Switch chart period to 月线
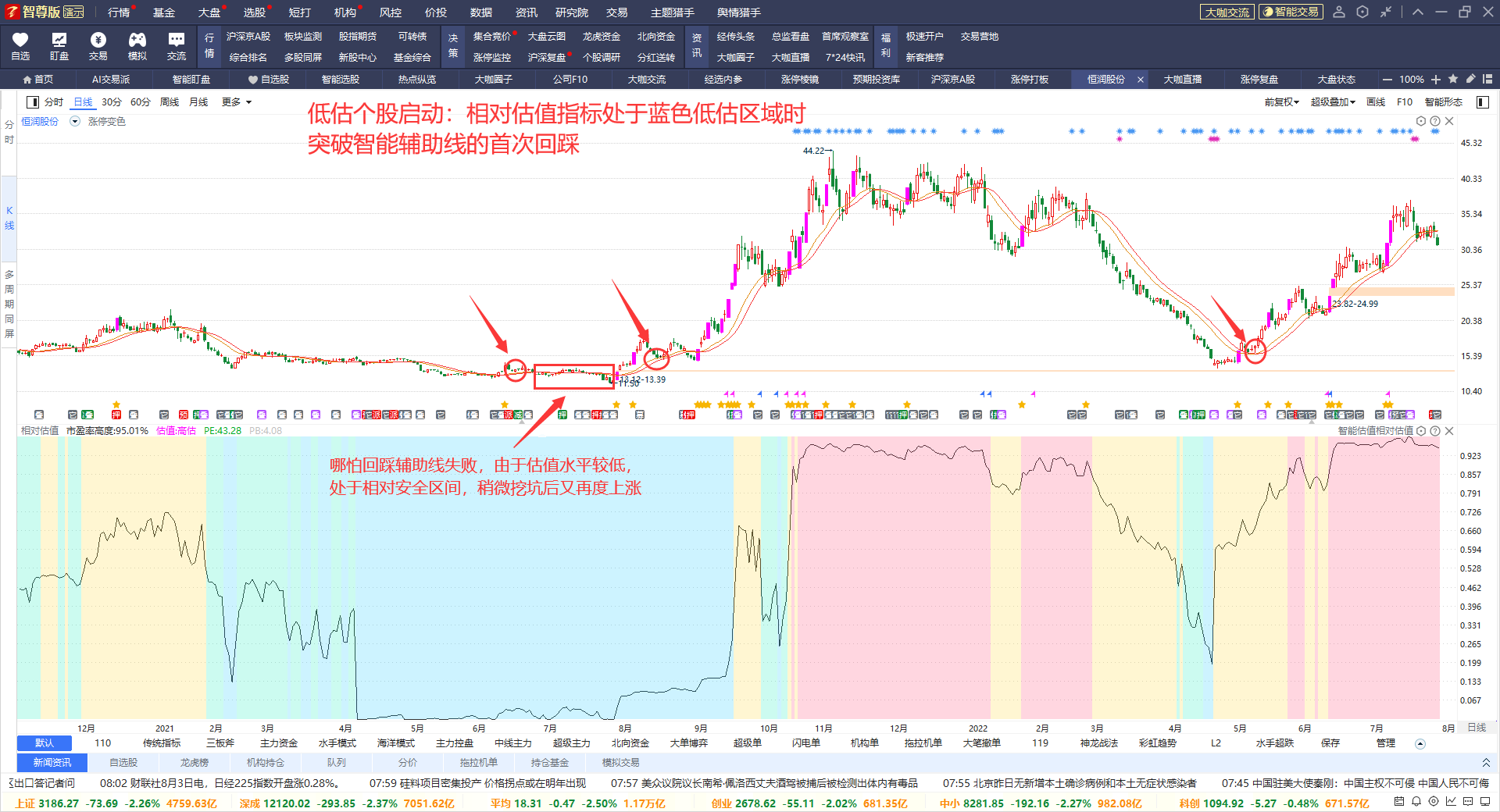The width and height of the screenshot is (1500, 812). [x=198, y=102]
